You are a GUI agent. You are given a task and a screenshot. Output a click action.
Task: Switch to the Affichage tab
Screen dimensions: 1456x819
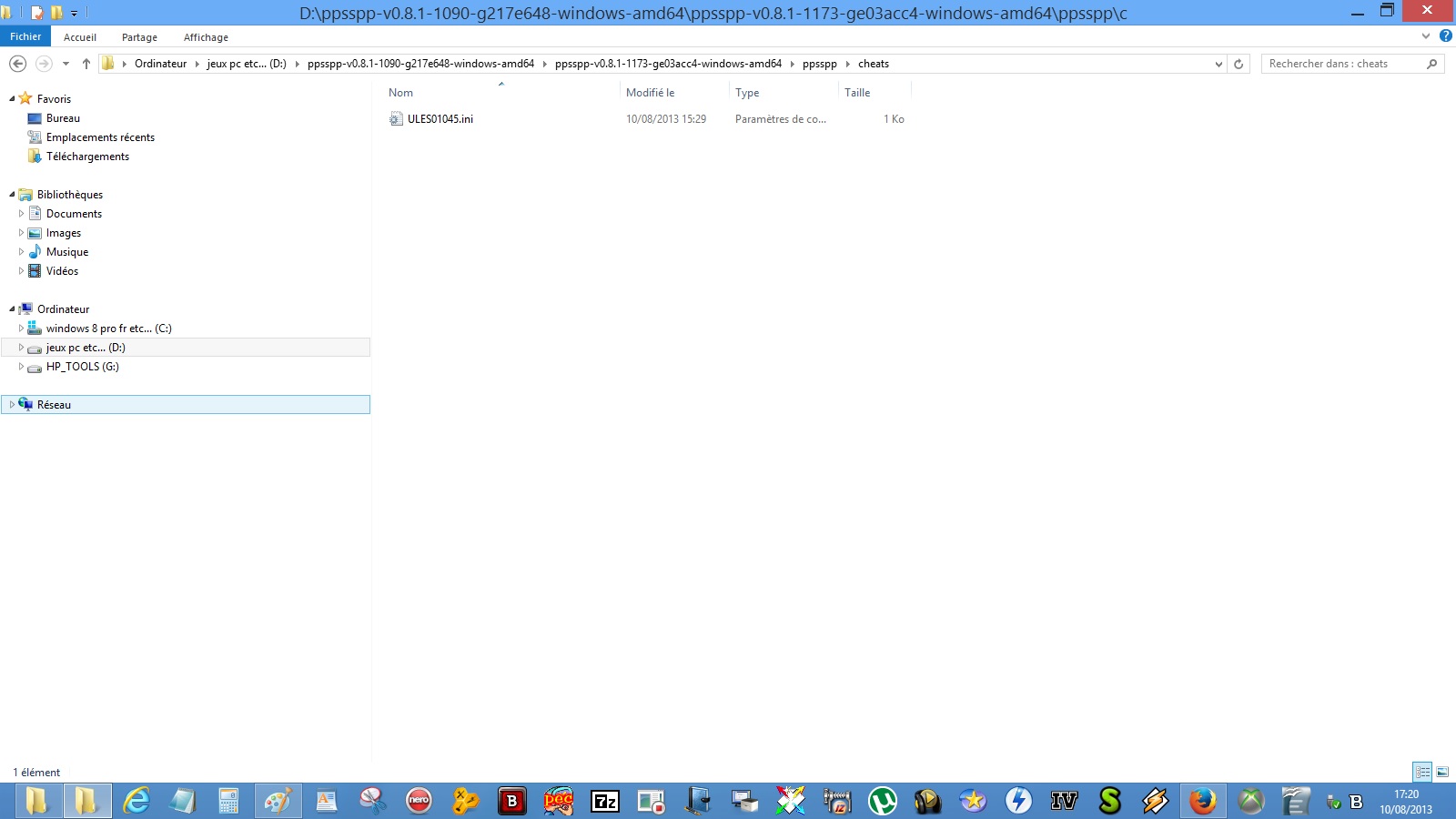206,37
